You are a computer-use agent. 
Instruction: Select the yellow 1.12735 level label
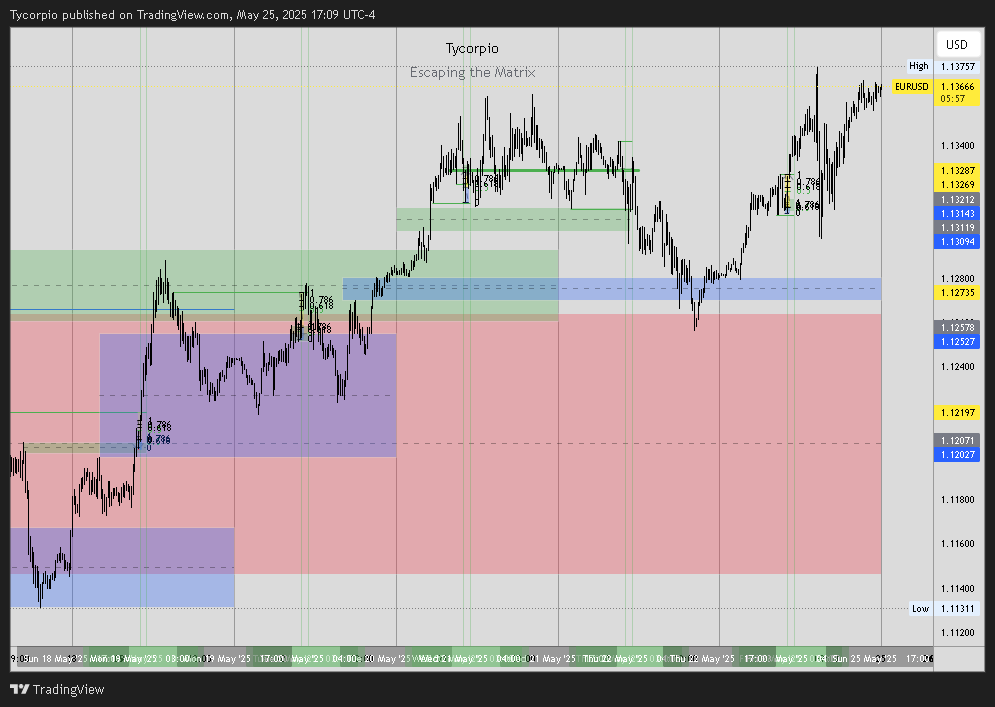point(956,291)
